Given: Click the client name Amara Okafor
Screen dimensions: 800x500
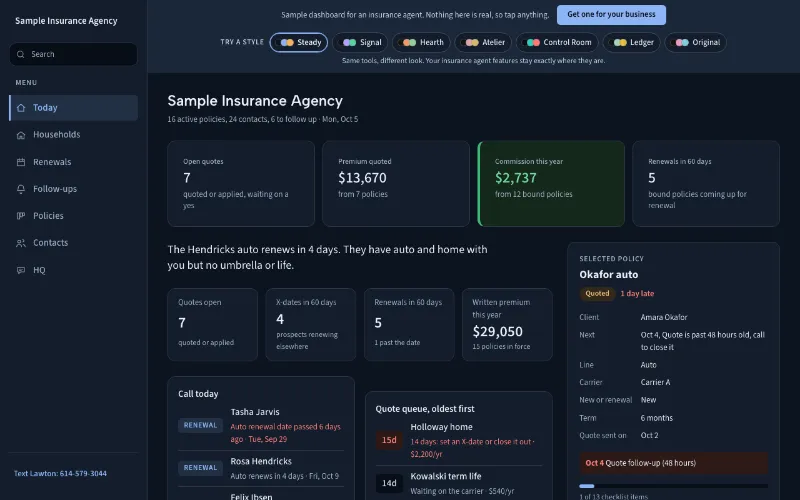Looking at the screenshot, I should pos(664,317).
